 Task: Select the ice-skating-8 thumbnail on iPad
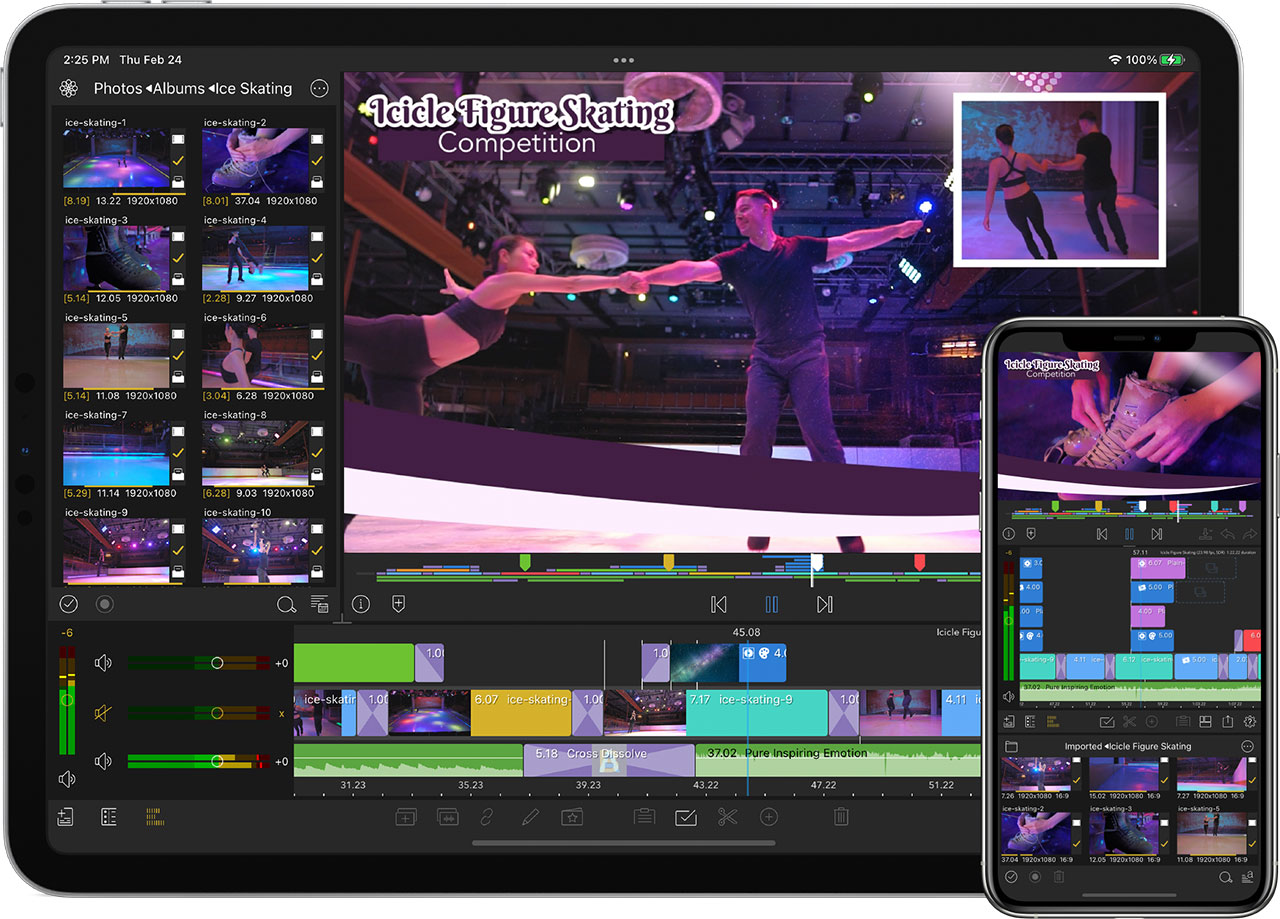pos(255,453)
